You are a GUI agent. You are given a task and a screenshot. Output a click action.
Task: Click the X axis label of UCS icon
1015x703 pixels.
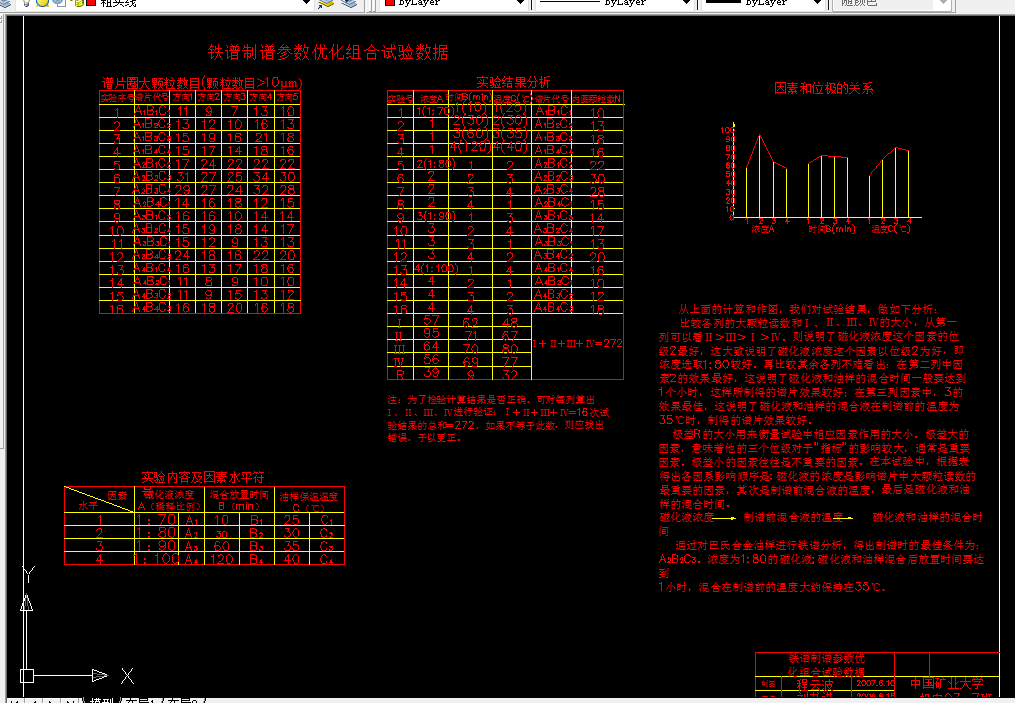[x=128, y=676]
